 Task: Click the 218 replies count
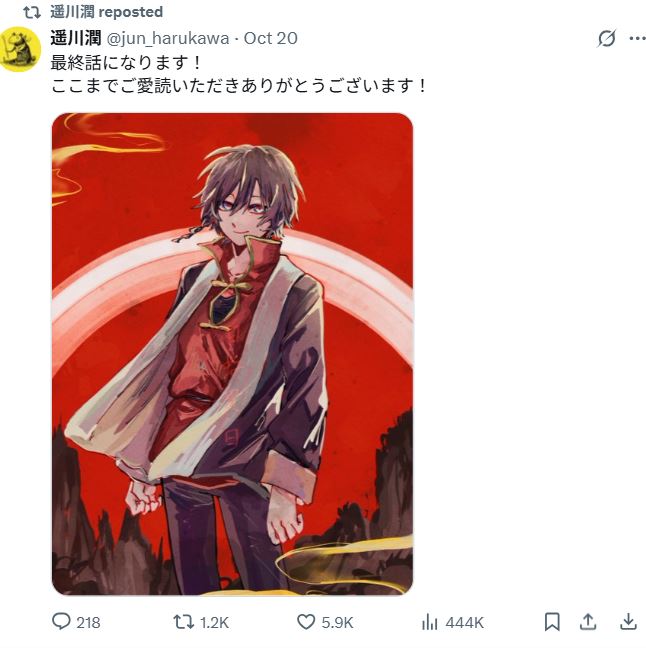(x=88, y=622)
